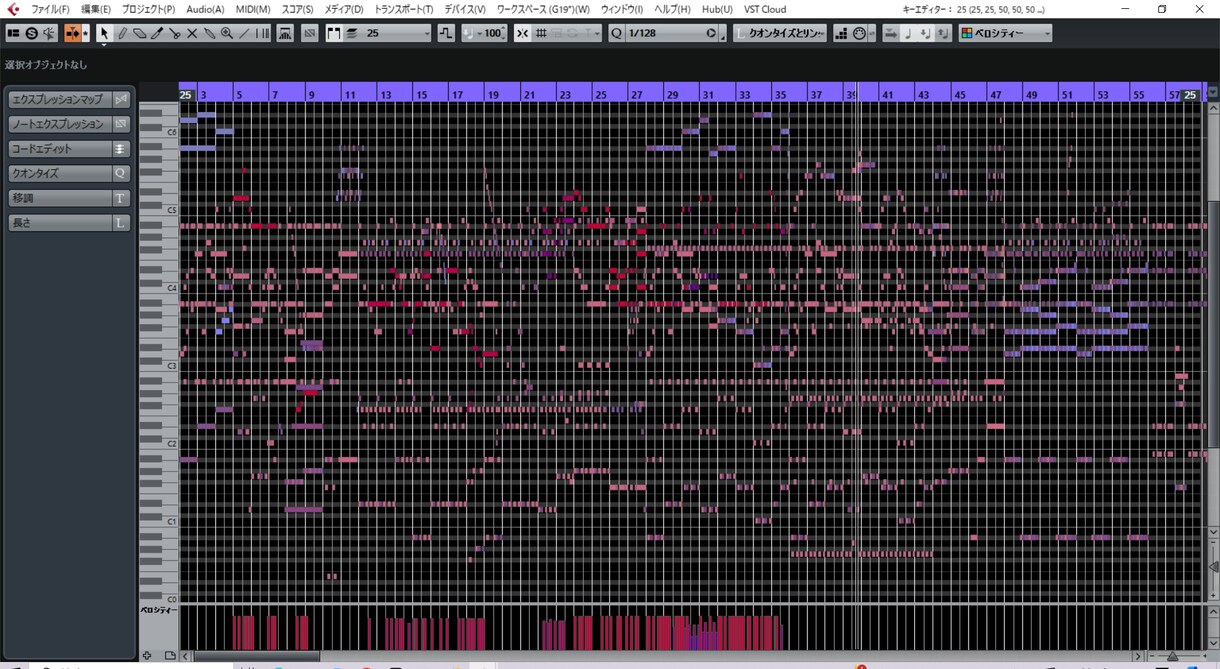Toggle Record NoteOn Velocity button
This screenshot has height=669, width=1220.
(924, 33)
